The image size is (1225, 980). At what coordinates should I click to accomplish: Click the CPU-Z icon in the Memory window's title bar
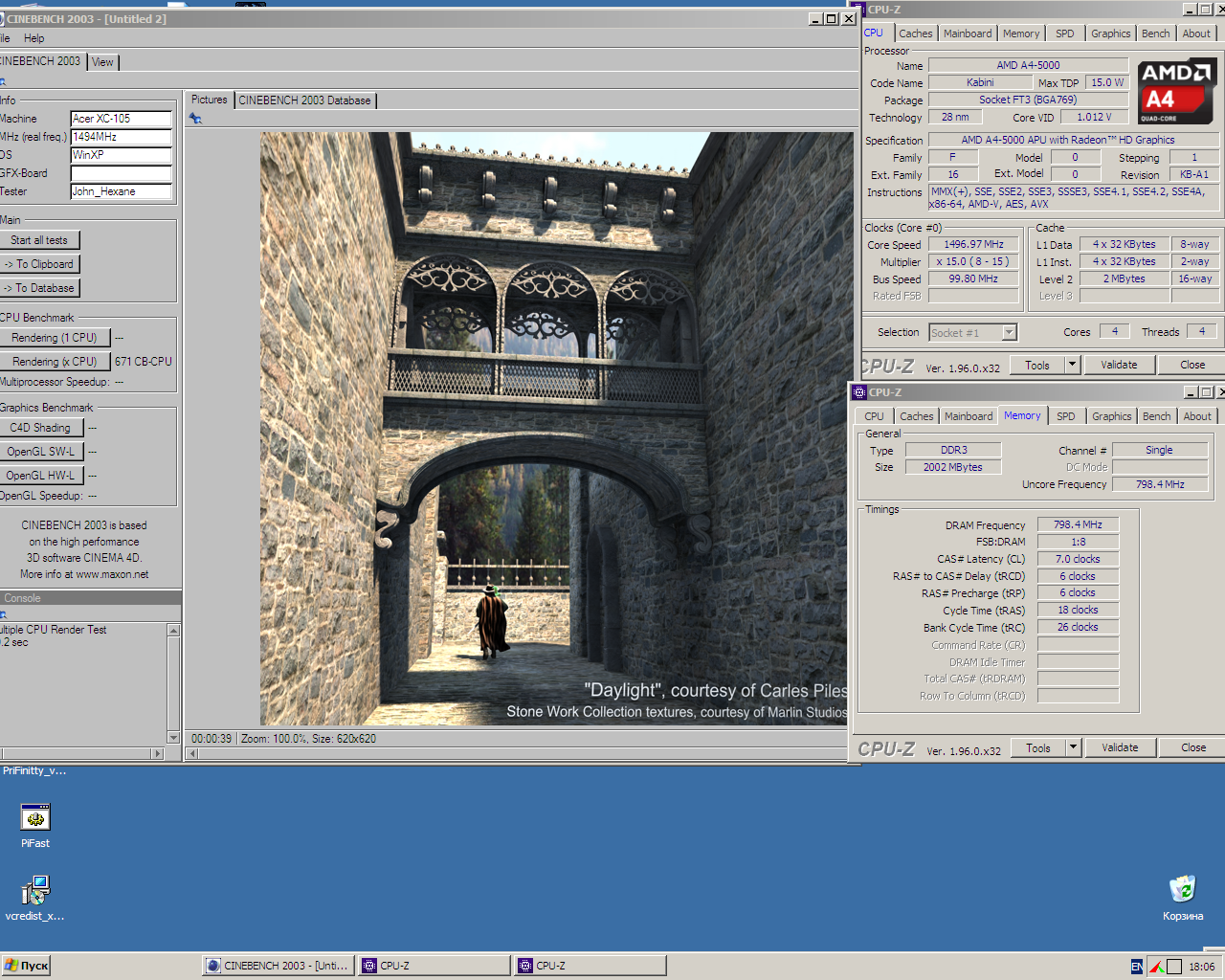(858, 392)
